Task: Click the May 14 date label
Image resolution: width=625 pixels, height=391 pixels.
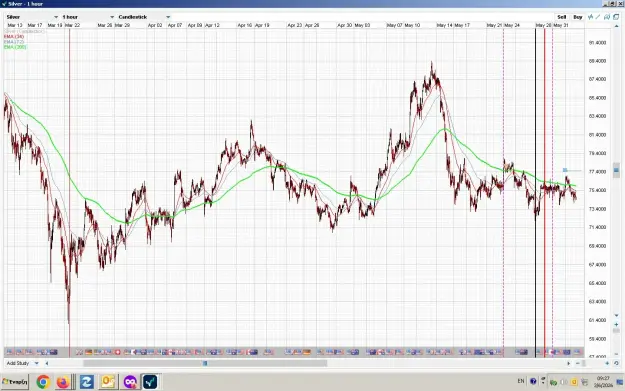Action: click(444, 25)
